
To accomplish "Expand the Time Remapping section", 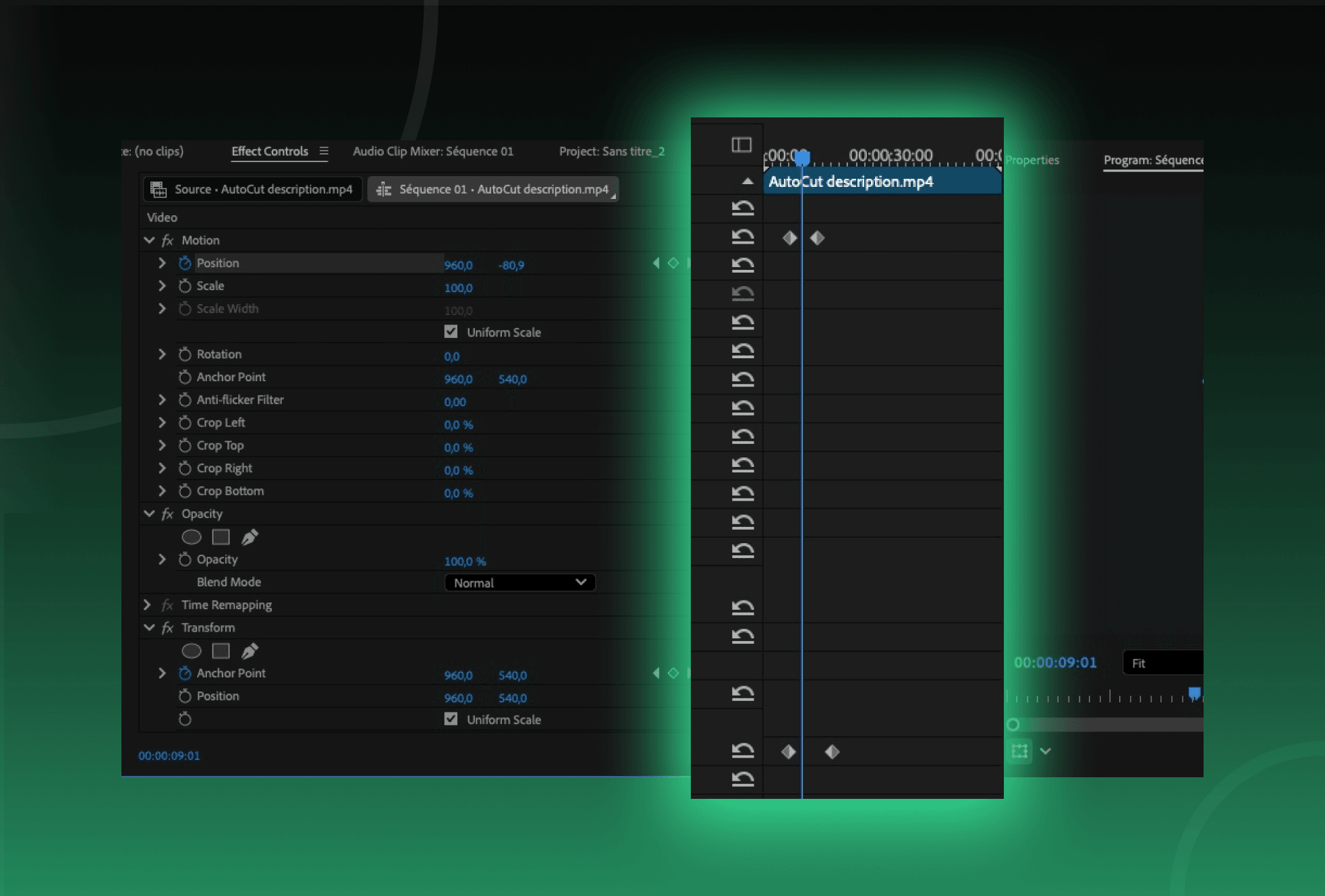I will [148, 605].
